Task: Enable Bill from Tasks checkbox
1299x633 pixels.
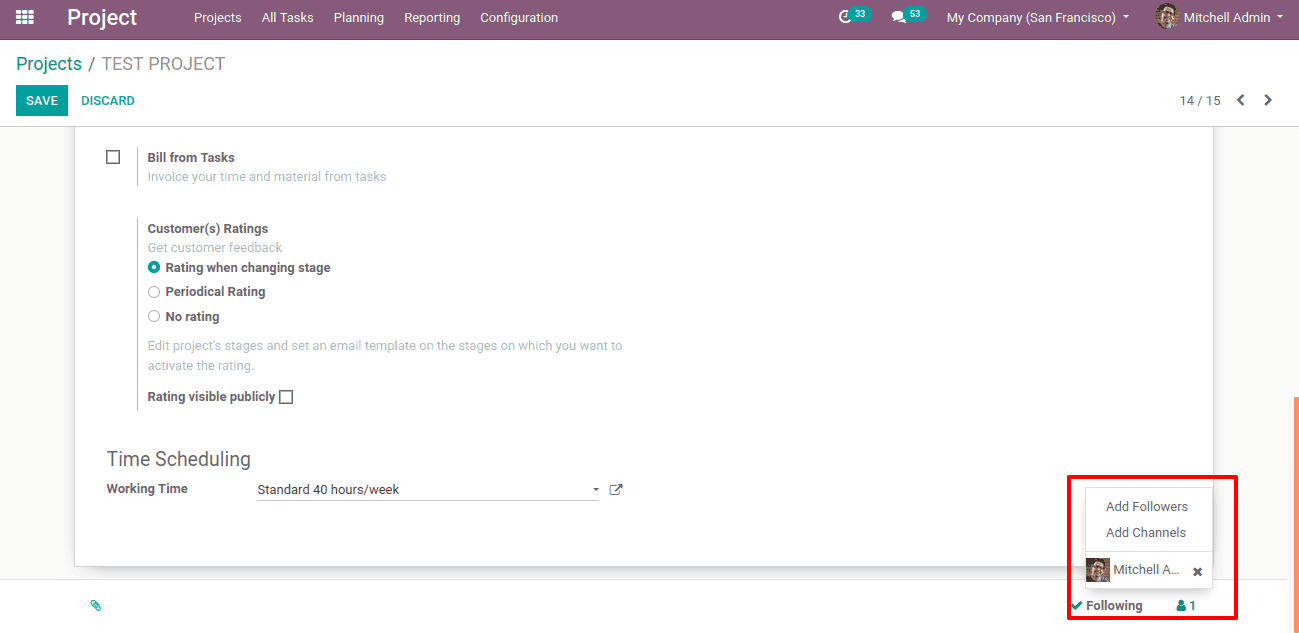Action: pyautogui.click(x=113, y=157)
